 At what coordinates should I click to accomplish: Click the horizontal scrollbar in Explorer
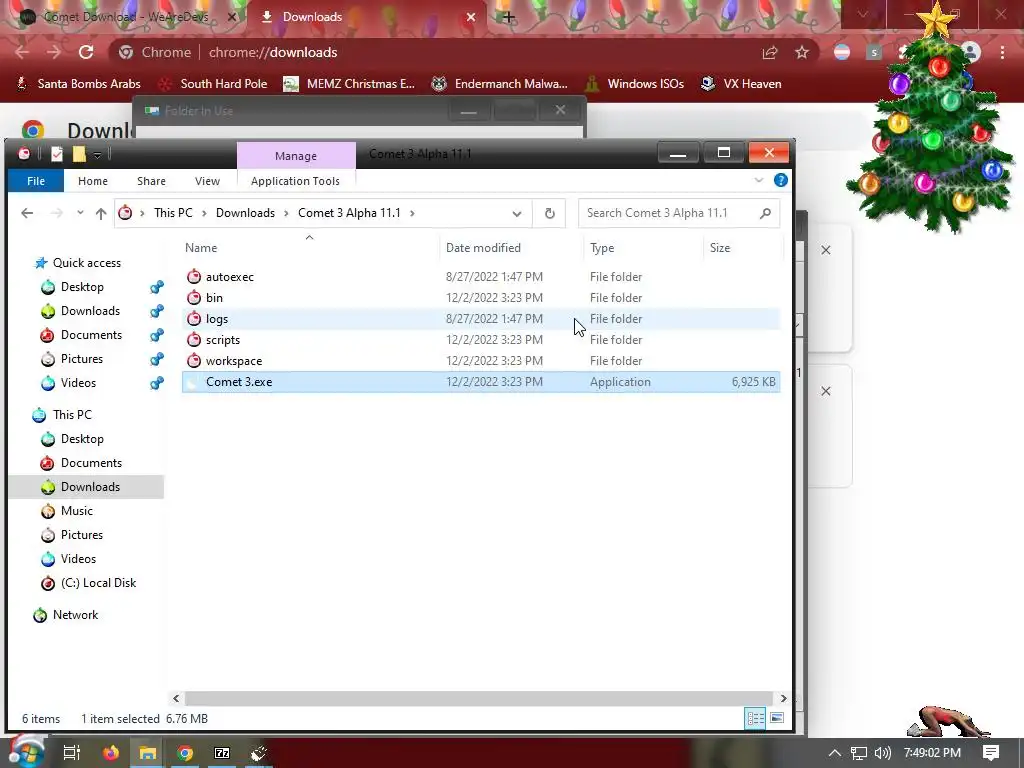point(479,698)
